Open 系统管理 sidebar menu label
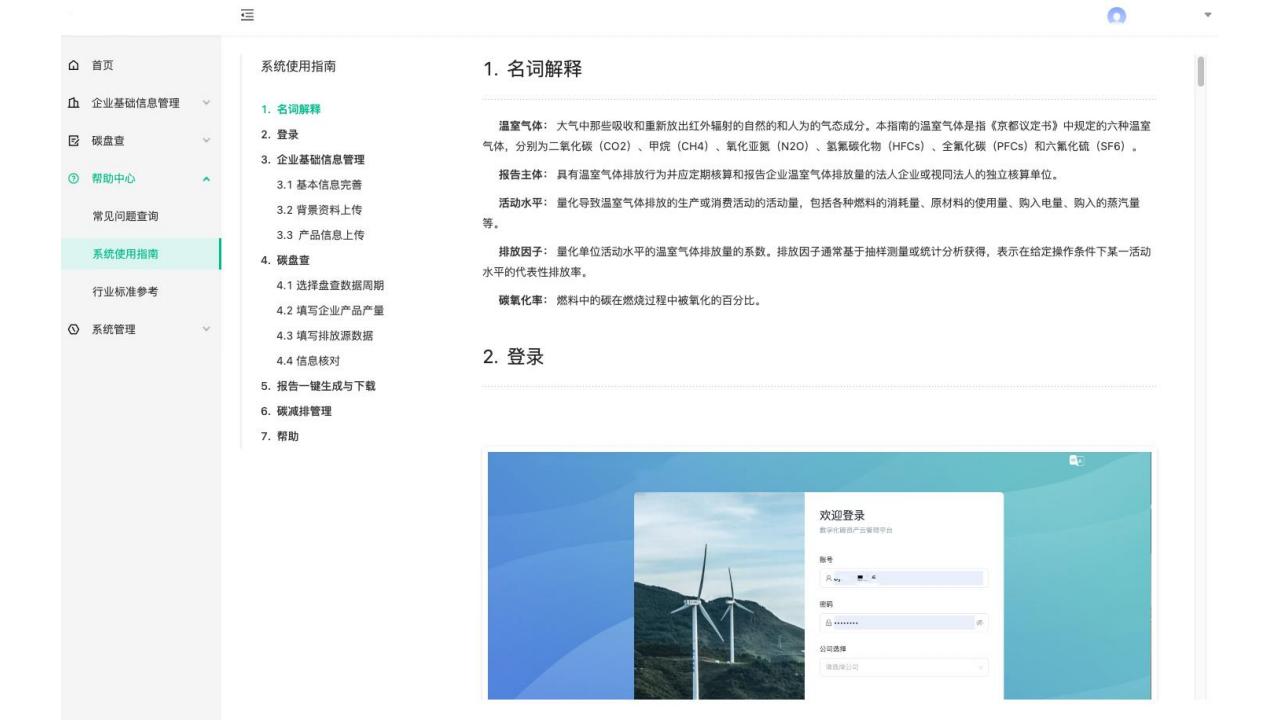 tap(114, 330)
